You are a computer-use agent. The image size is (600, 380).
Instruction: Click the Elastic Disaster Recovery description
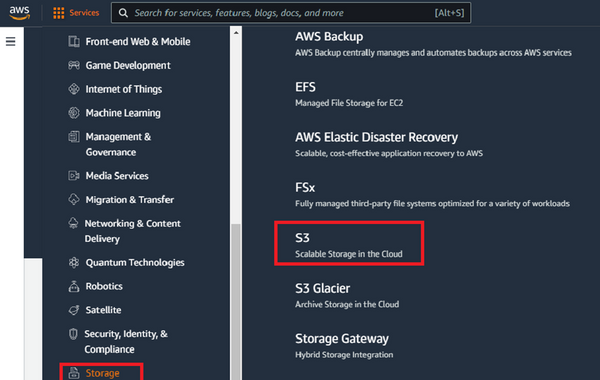(x=389, y=153)
